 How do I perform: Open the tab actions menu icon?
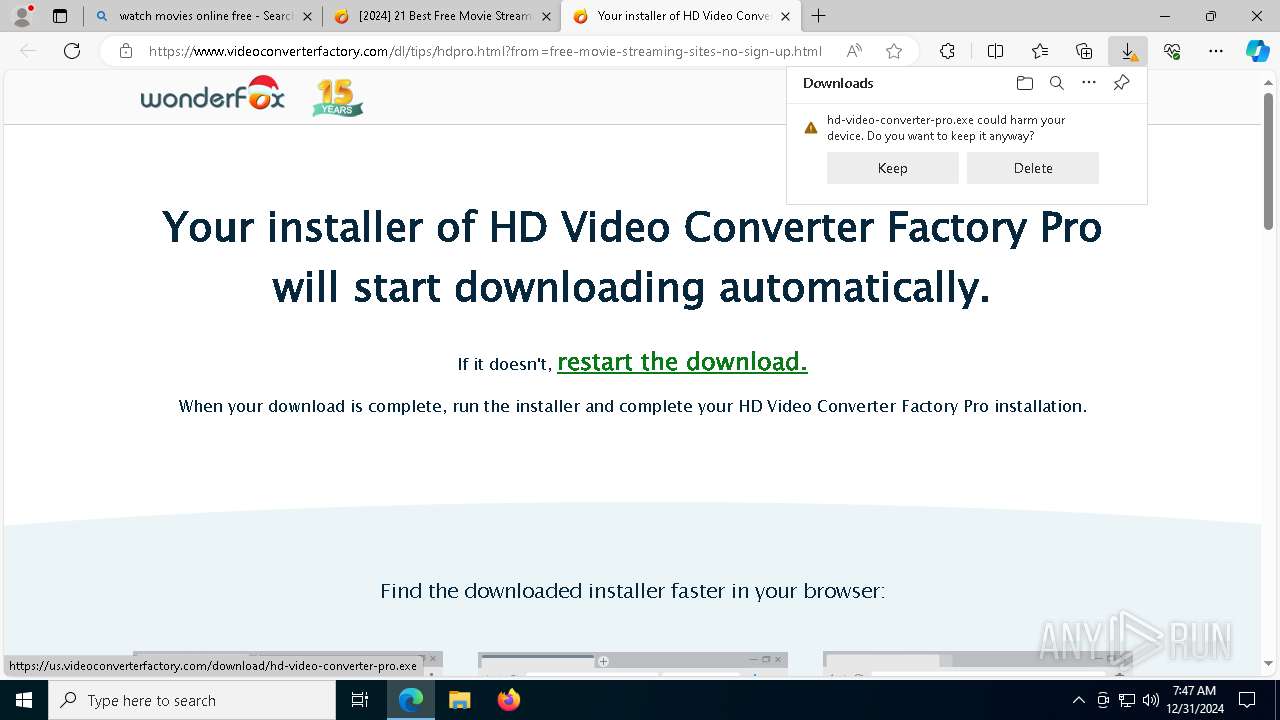tap(60, 16)
